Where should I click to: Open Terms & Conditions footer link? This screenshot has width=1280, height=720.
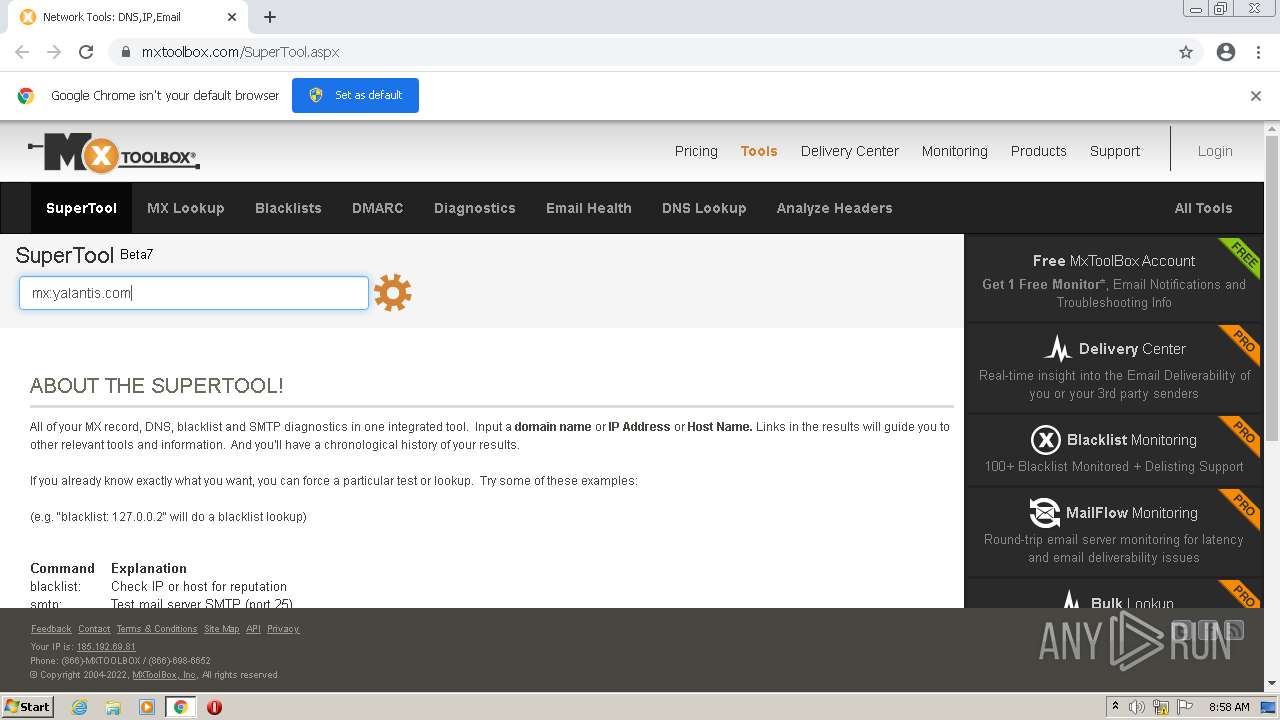(x=157, y=629)
